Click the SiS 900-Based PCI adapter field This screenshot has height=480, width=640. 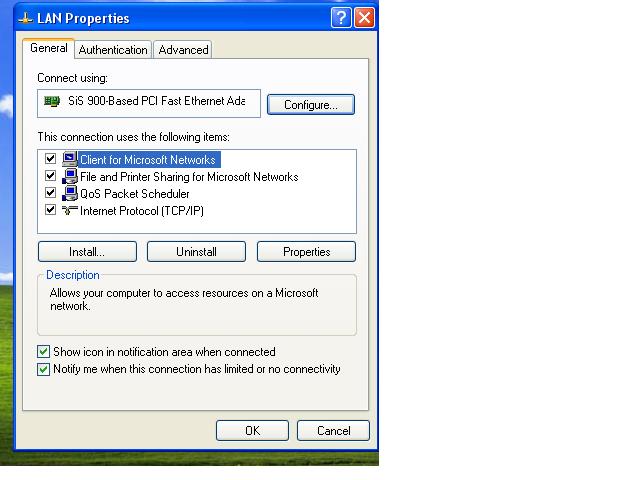(149, 103)
